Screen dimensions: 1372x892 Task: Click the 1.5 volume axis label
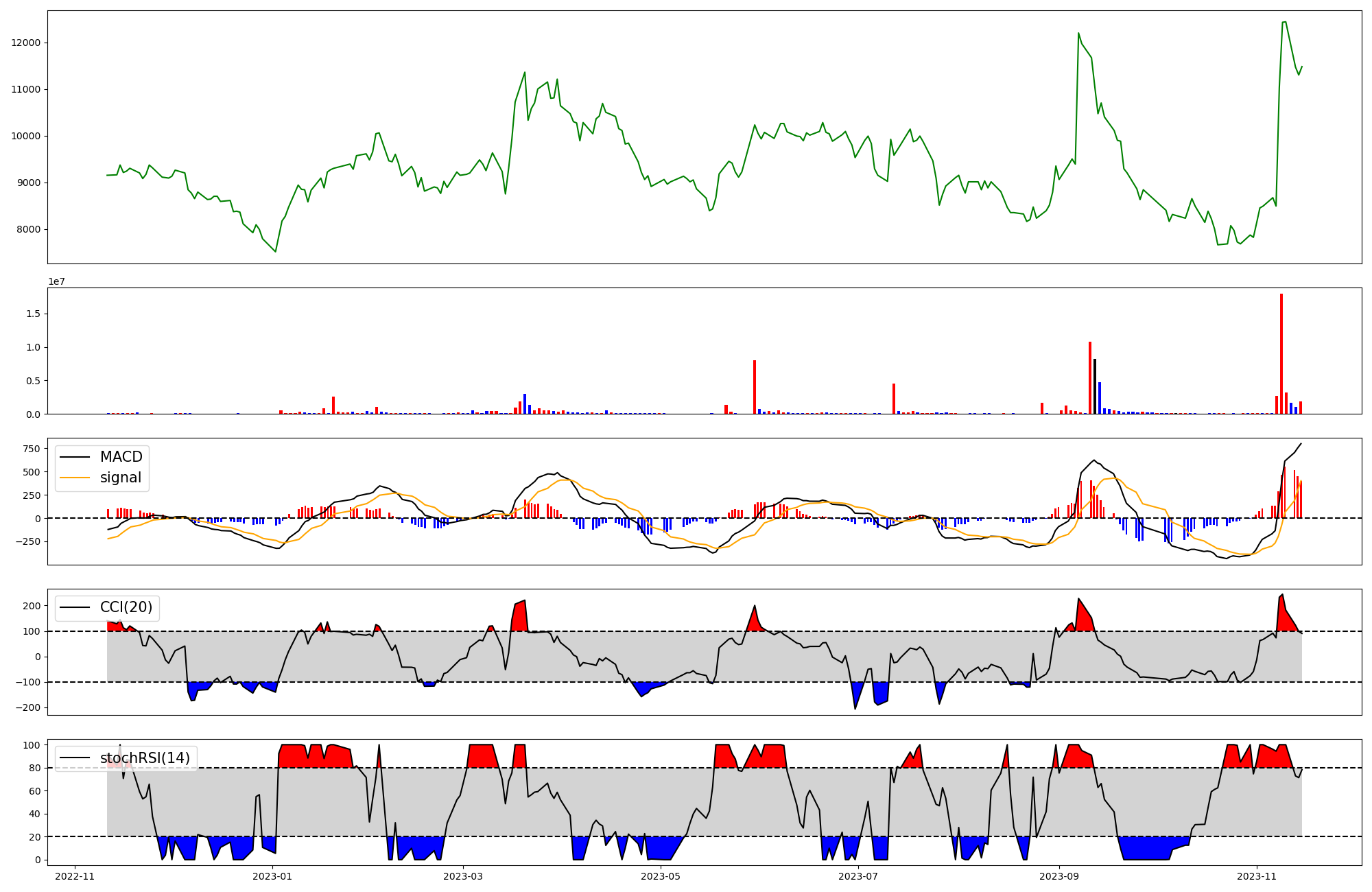(x=33, y=314)
